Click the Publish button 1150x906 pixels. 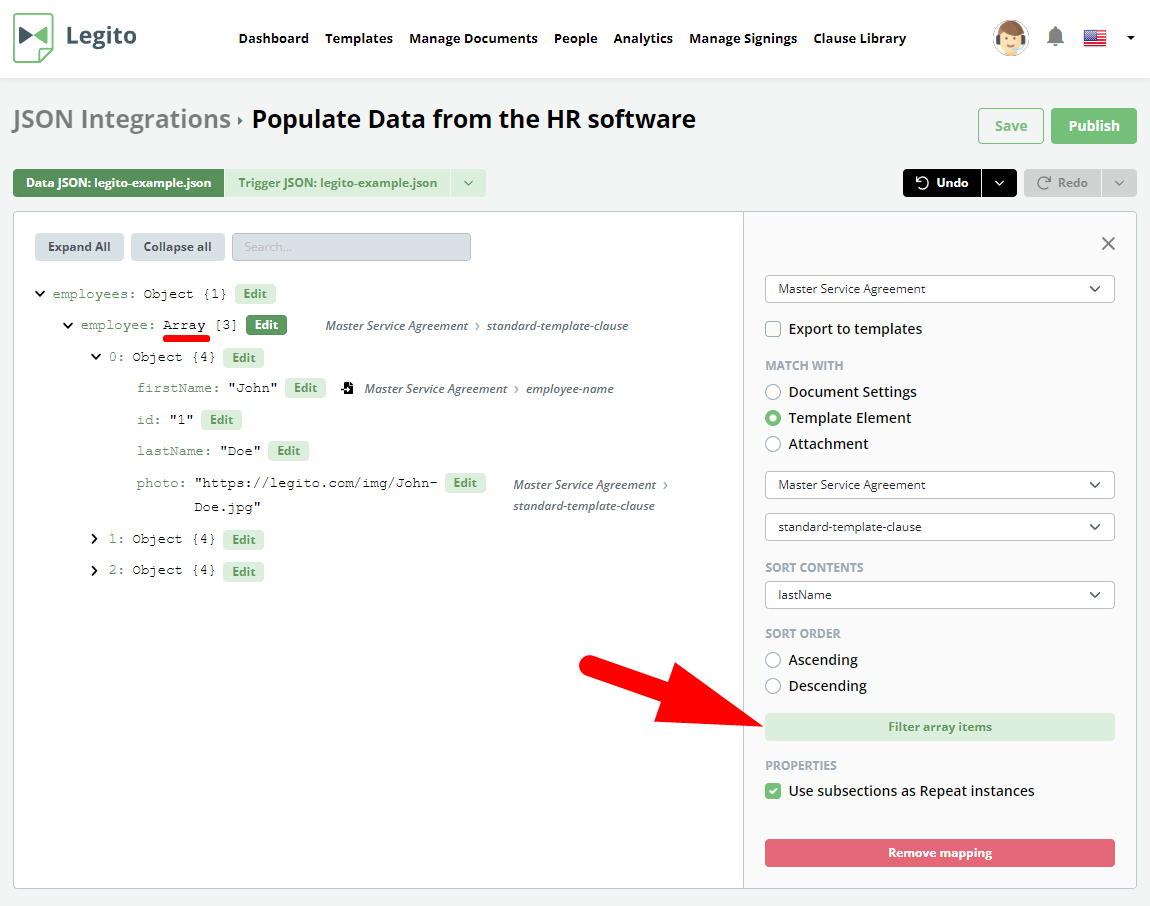tap(1094, 126)
